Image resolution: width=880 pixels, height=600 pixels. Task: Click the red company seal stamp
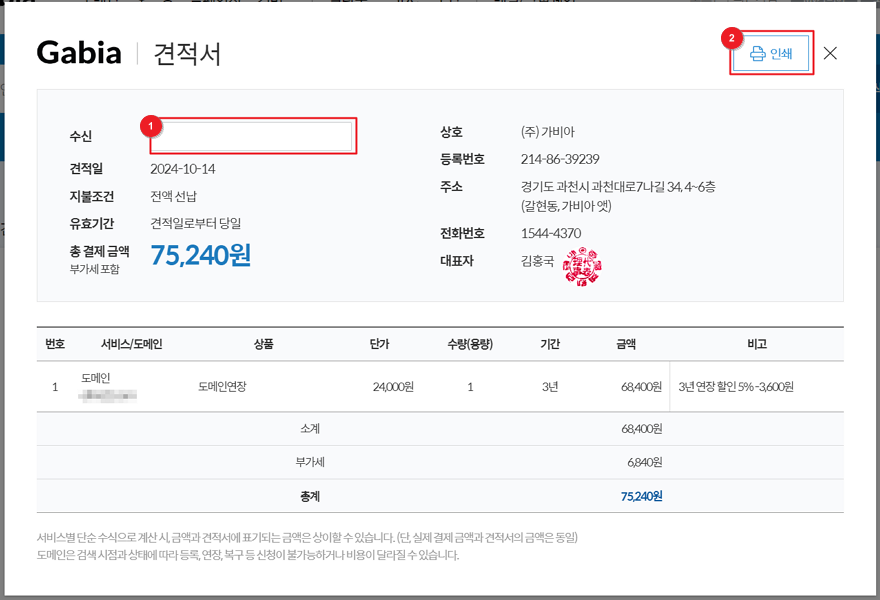582,267
